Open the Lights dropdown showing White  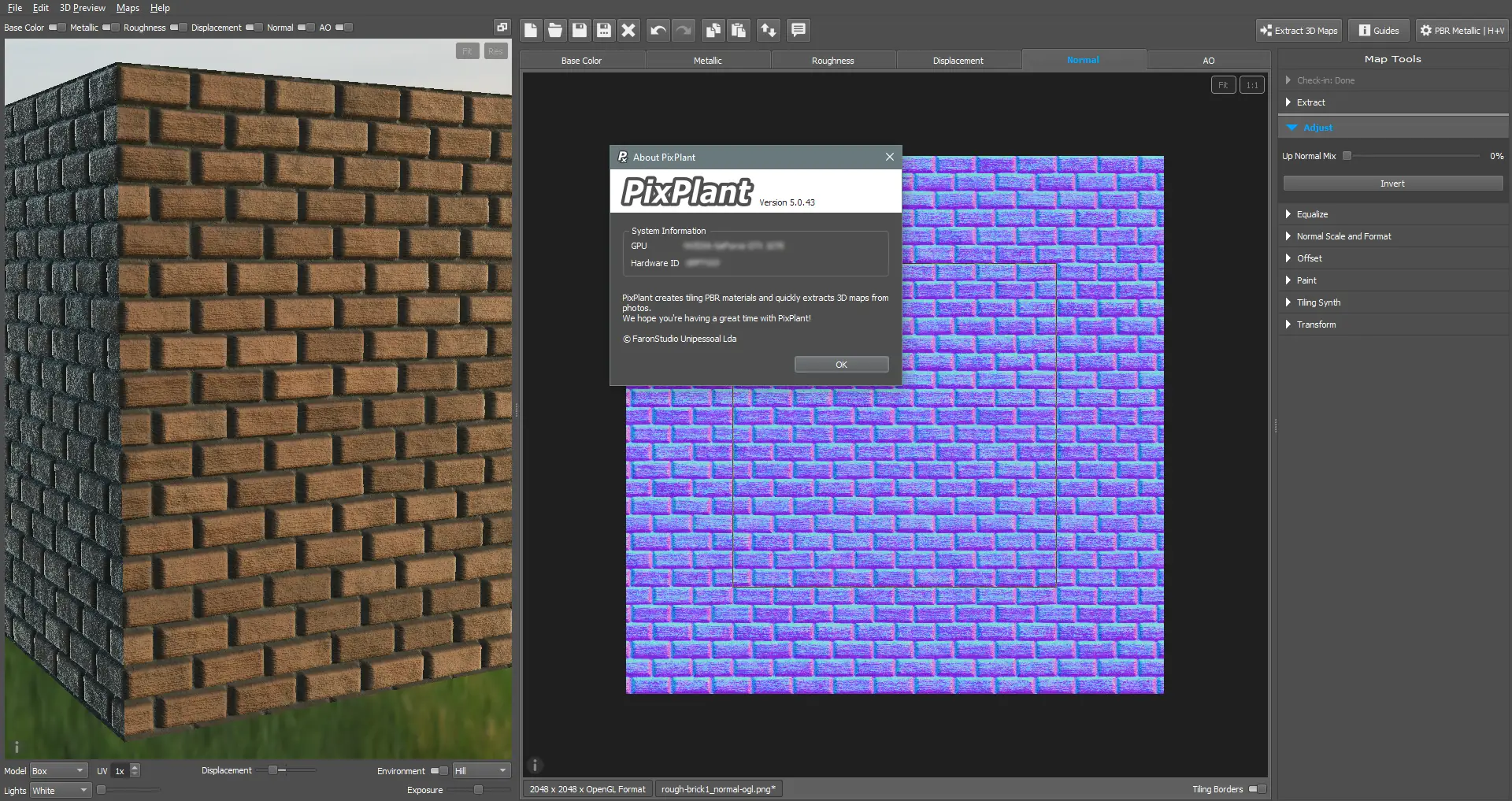click(x=61, y=791)
